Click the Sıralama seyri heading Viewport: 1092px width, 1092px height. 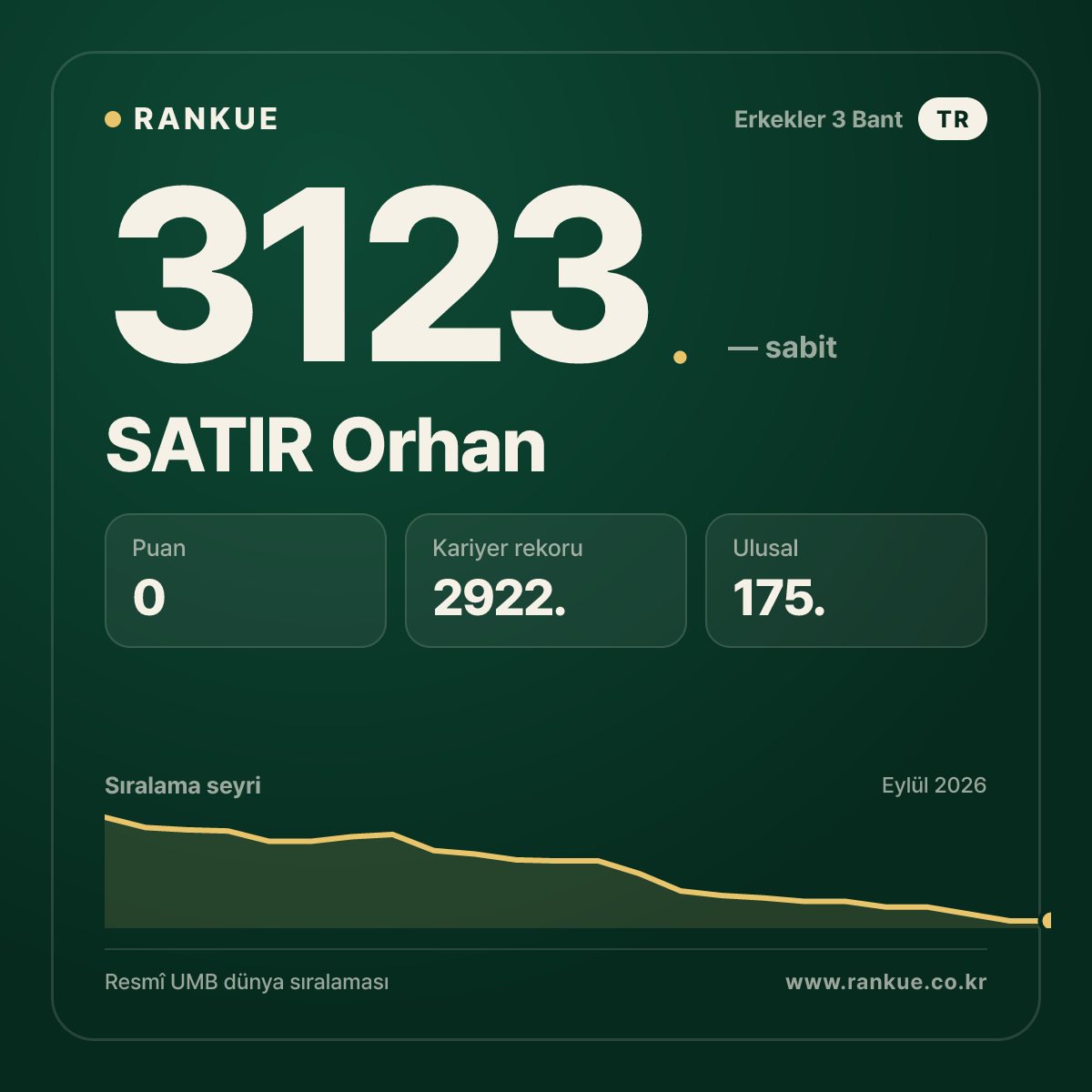(x=183, y=785)
